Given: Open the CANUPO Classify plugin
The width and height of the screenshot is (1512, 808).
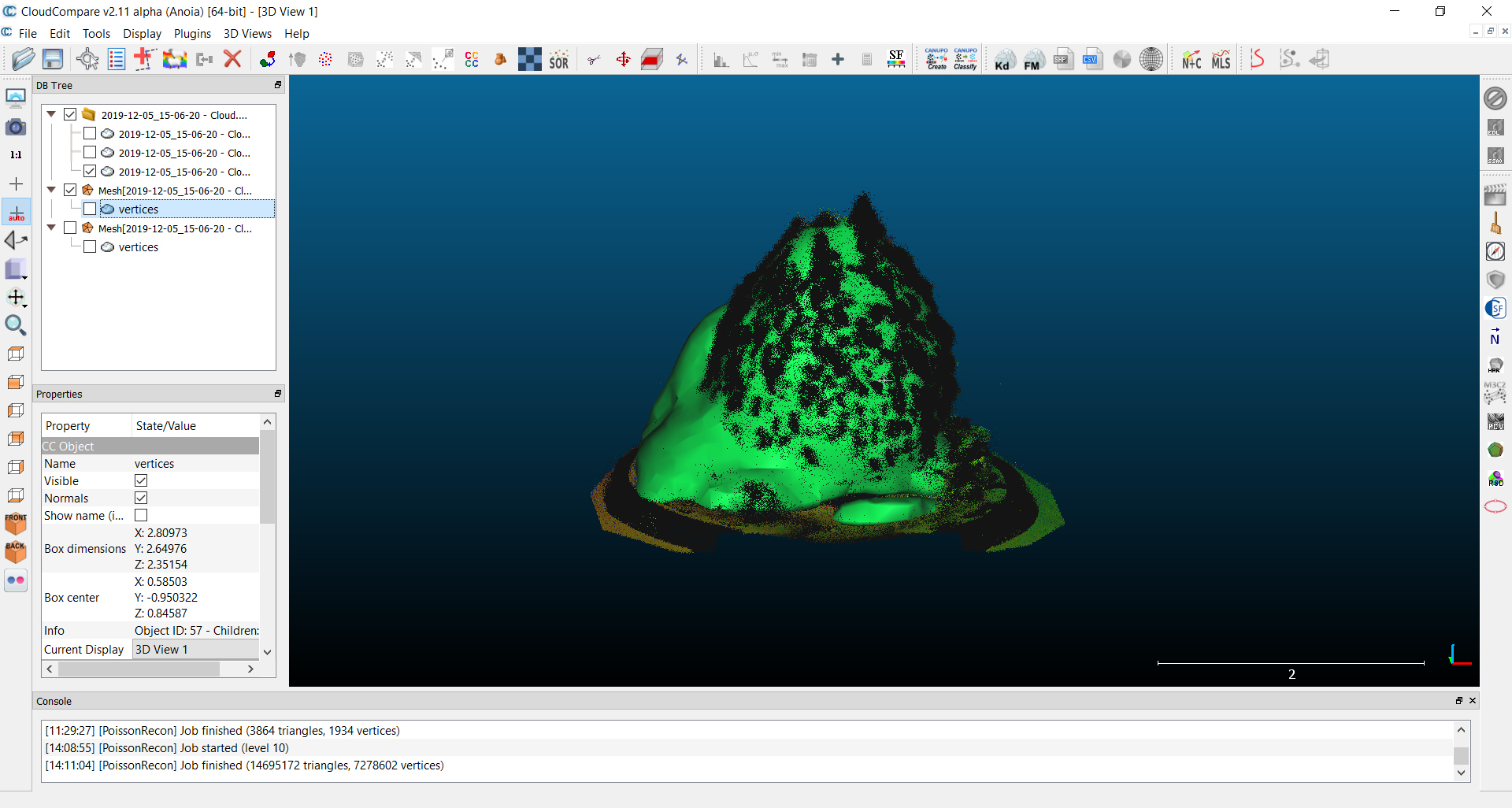Looking at the screenshot, I should click(x=965, y=59).
